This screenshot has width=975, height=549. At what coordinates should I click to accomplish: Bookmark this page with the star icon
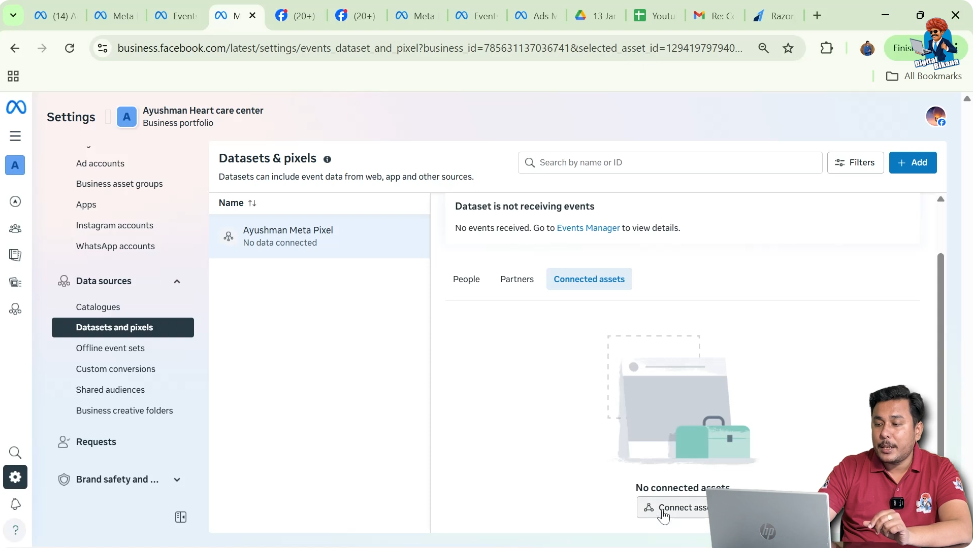click(788, 48)
